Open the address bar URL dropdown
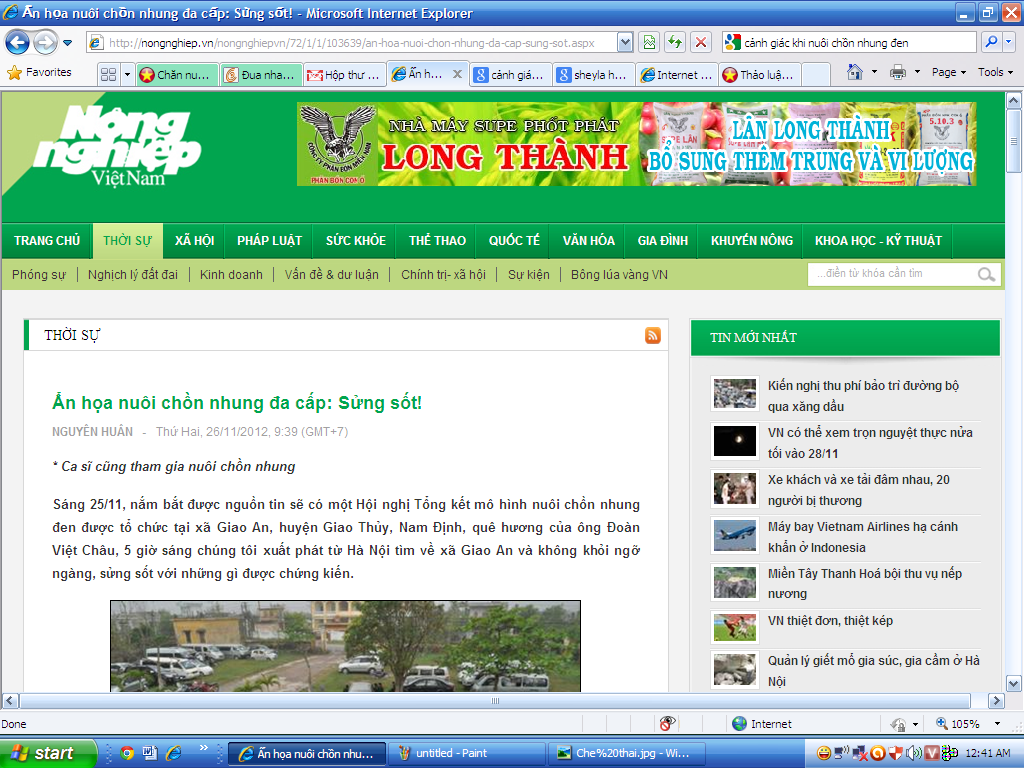This screenshot has width=1024, height=768. point(625,42)
